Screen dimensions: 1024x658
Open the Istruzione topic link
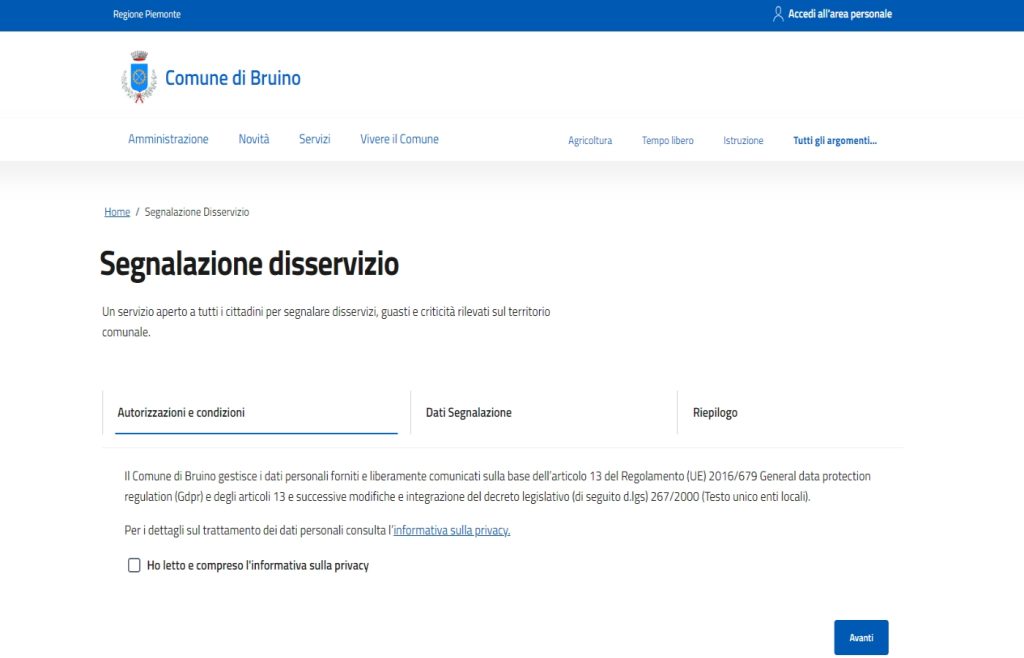coord(743,141)
